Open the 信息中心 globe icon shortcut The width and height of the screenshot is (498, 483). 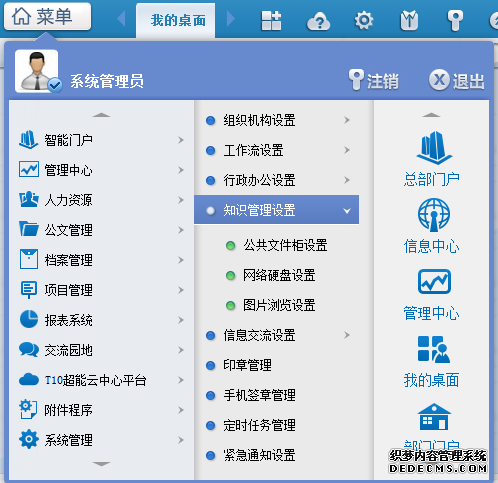(434, 215)
